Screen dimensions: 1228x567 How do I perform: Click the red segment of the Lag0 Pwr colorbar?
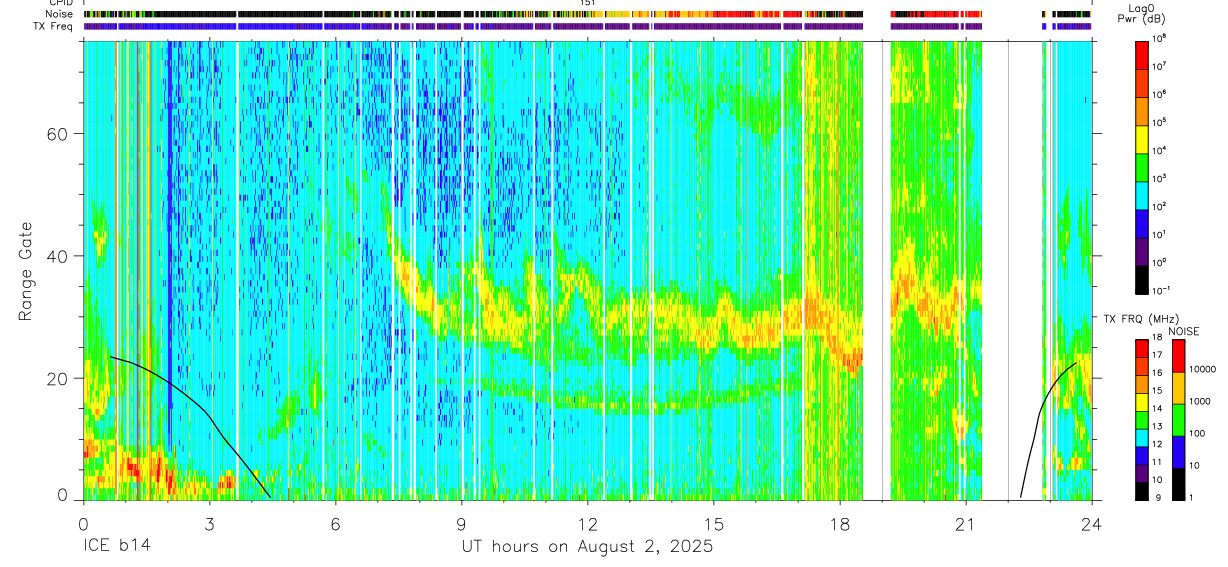(1142, 54)
